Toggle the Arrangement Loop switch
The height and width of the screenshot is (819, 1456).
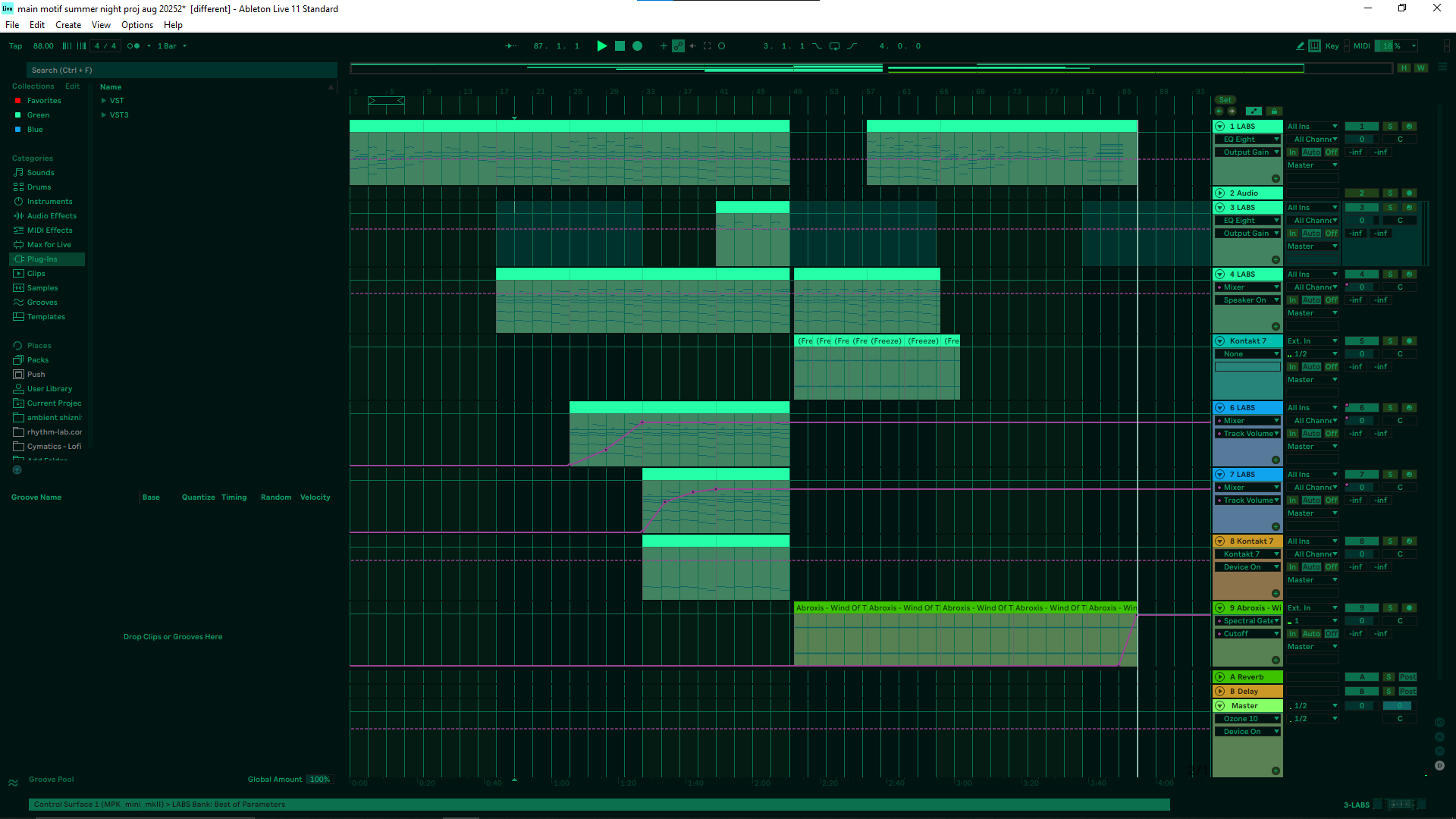(x=834, y=46)
